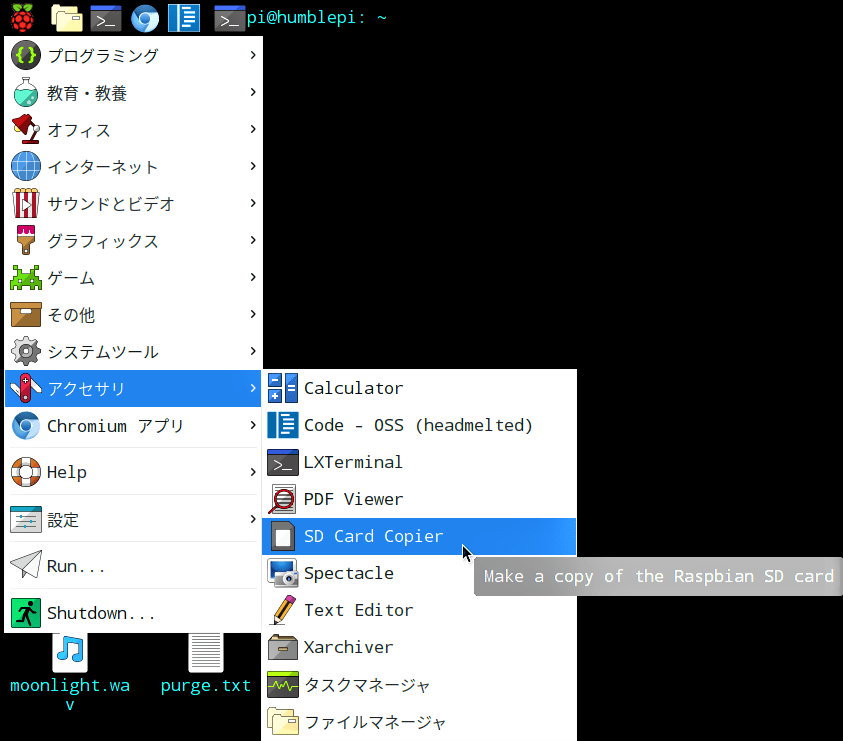Image resolution: width=843 pixels, height=741 pixels.
Task: Select the moonlight.wav desktop file
Action: [70, 672]
